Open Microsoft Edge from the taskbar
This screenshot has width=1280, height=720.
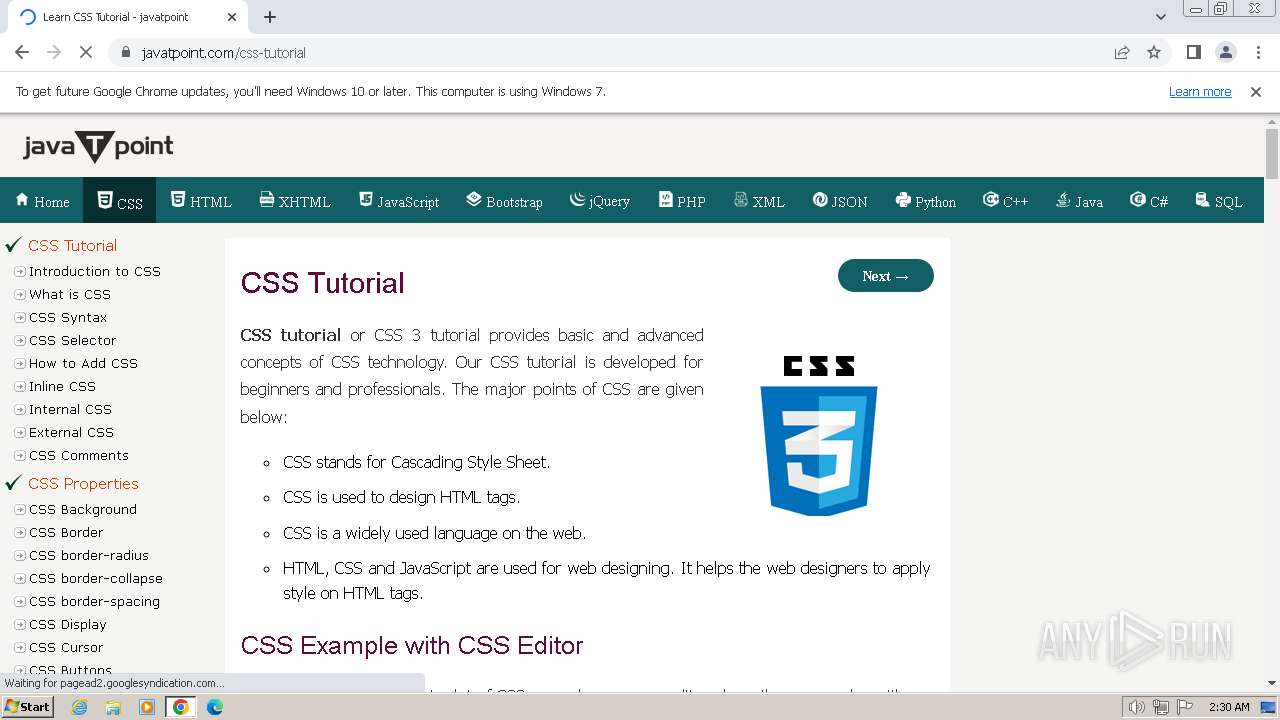[x=215, y=707]
